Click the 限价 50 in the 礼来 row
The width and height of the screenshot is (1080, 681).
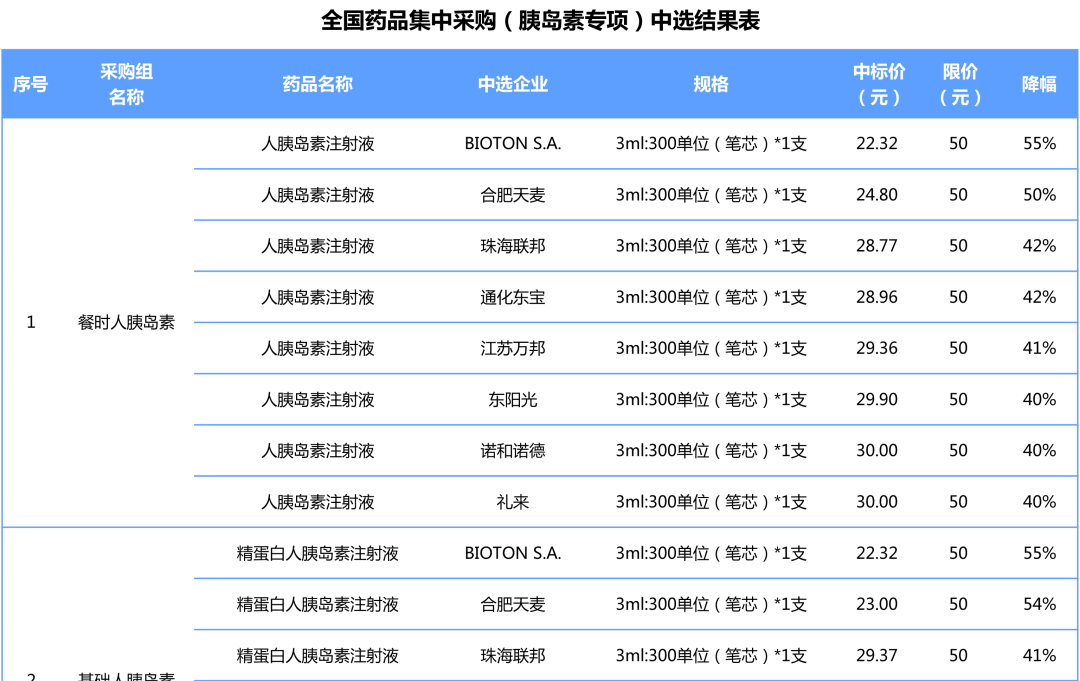click(958, 502)
